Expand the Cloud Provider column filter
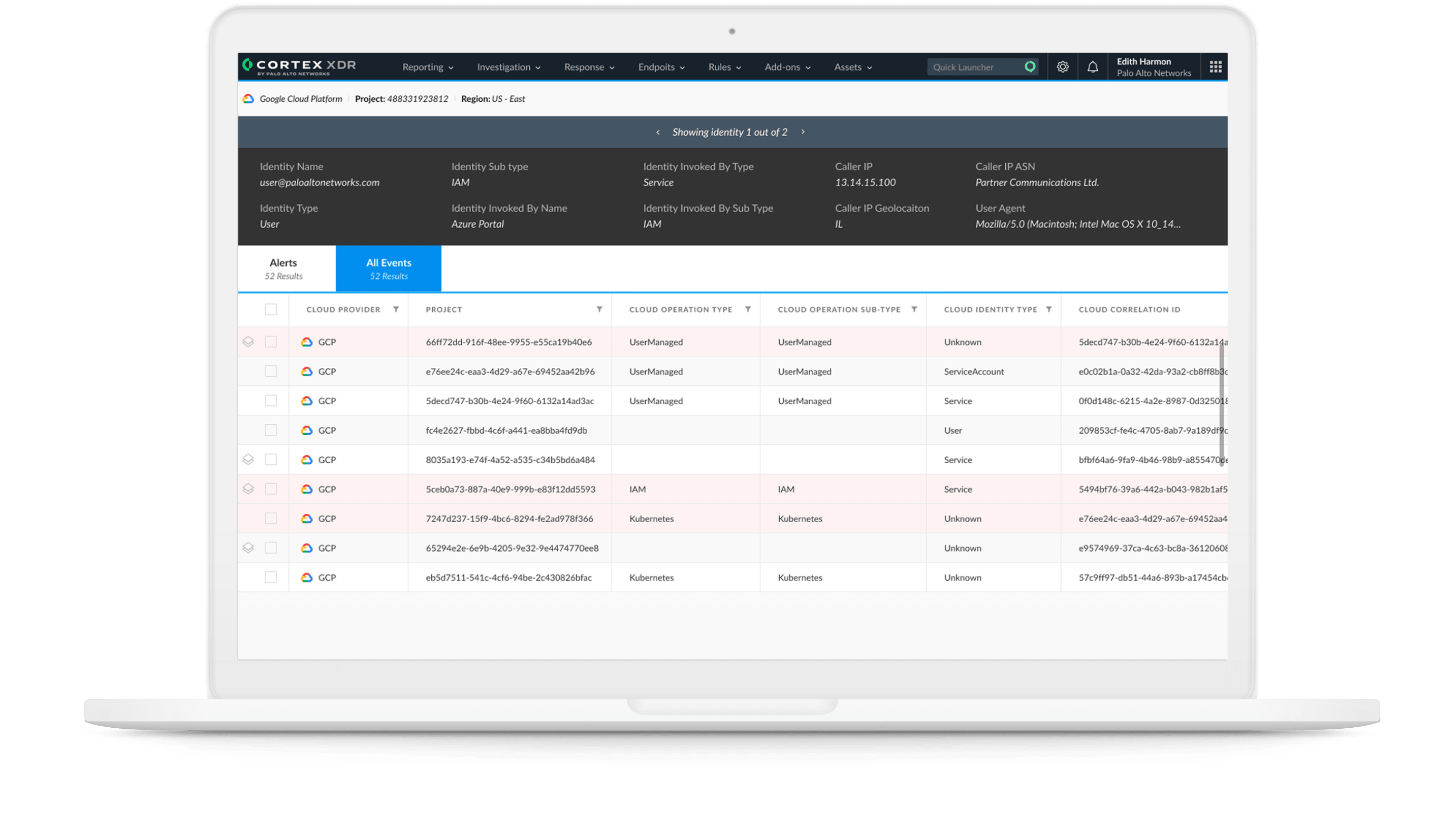 click(396, 309)
